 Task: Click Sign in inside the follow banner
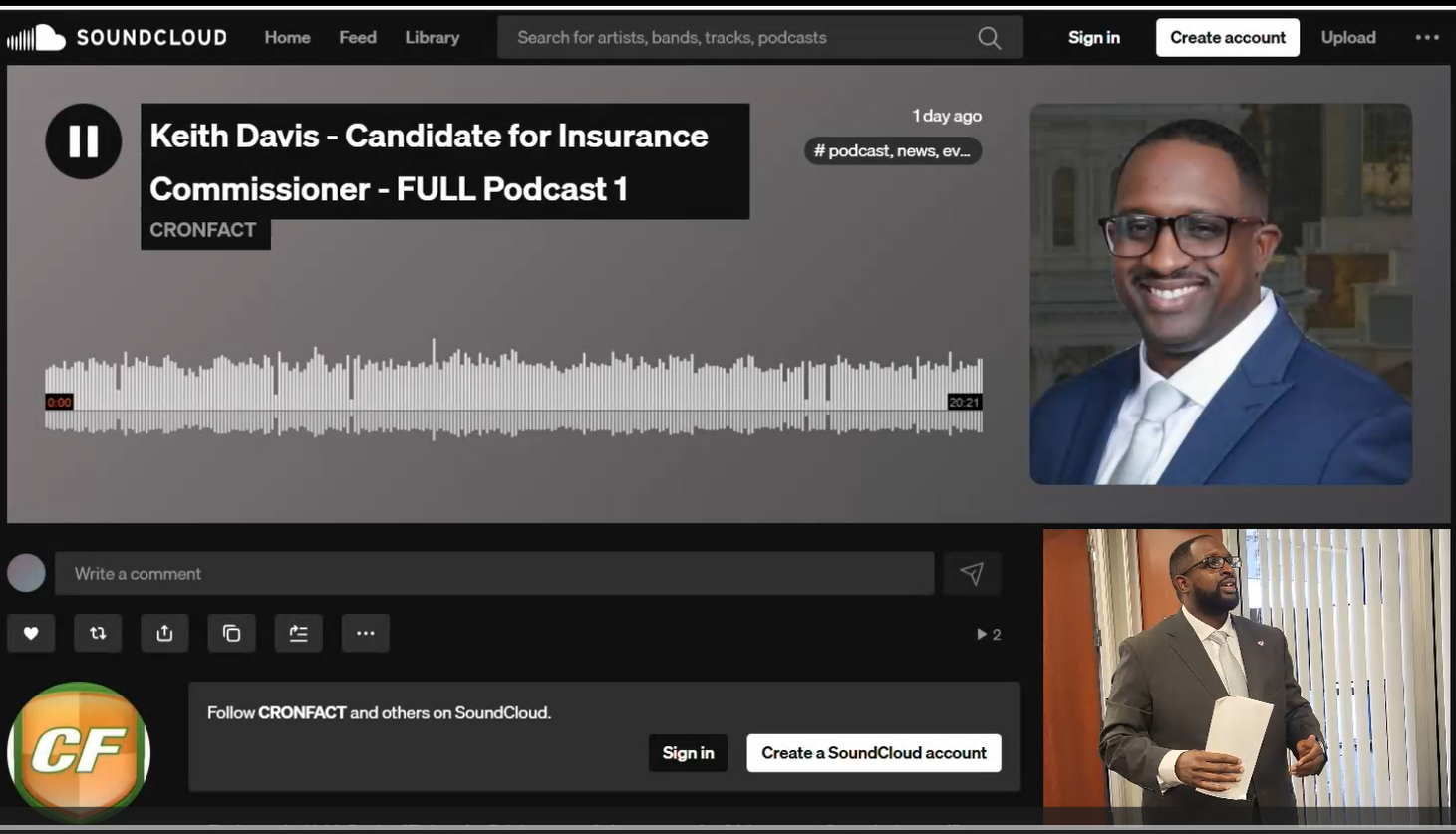click(688, 753)
